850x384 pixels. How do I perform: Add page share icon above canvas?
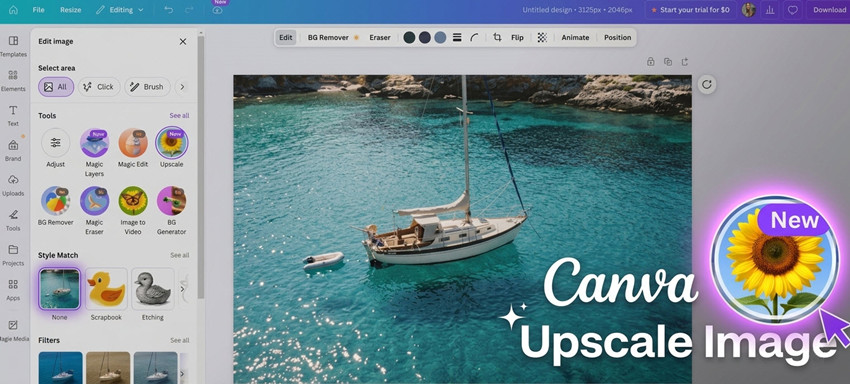click(x=685, y=62)
